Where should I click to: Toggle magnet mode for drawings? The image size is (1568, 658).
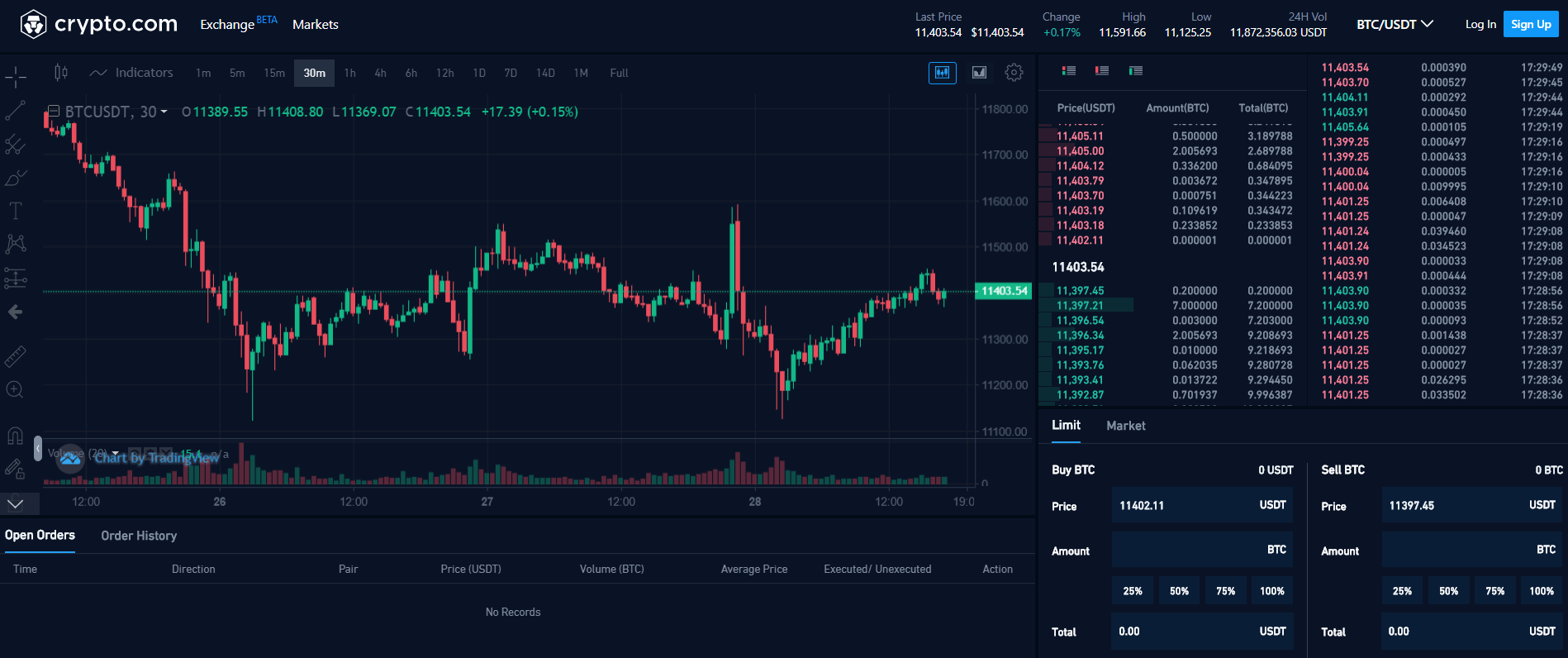coord(16,436)
